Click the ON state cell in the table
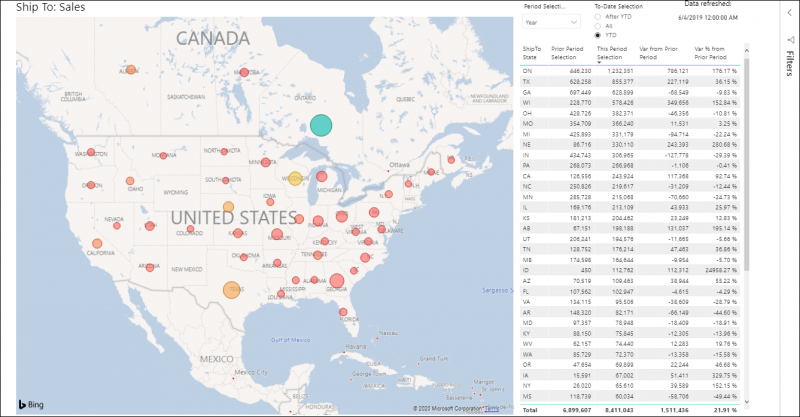This screenshot has width=800, height=417. (527, 71)
